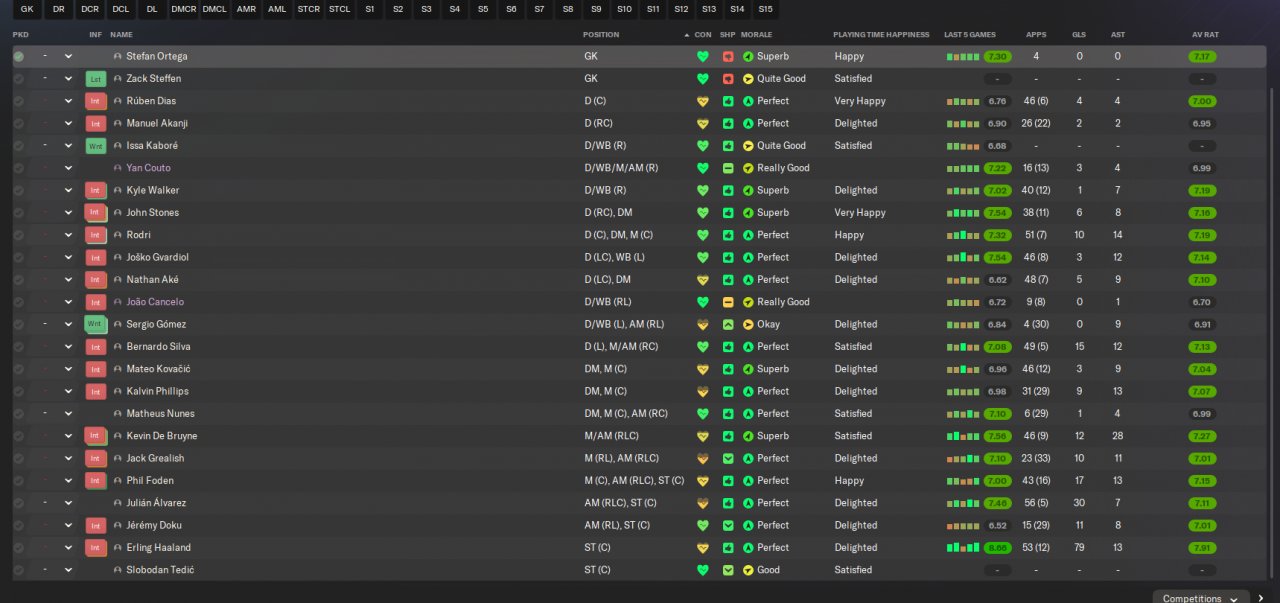This screenshot has height=603, width=1280.
Task: Click the condition heart icon for Stefan Ortega
Action: [x=703, y=57]
